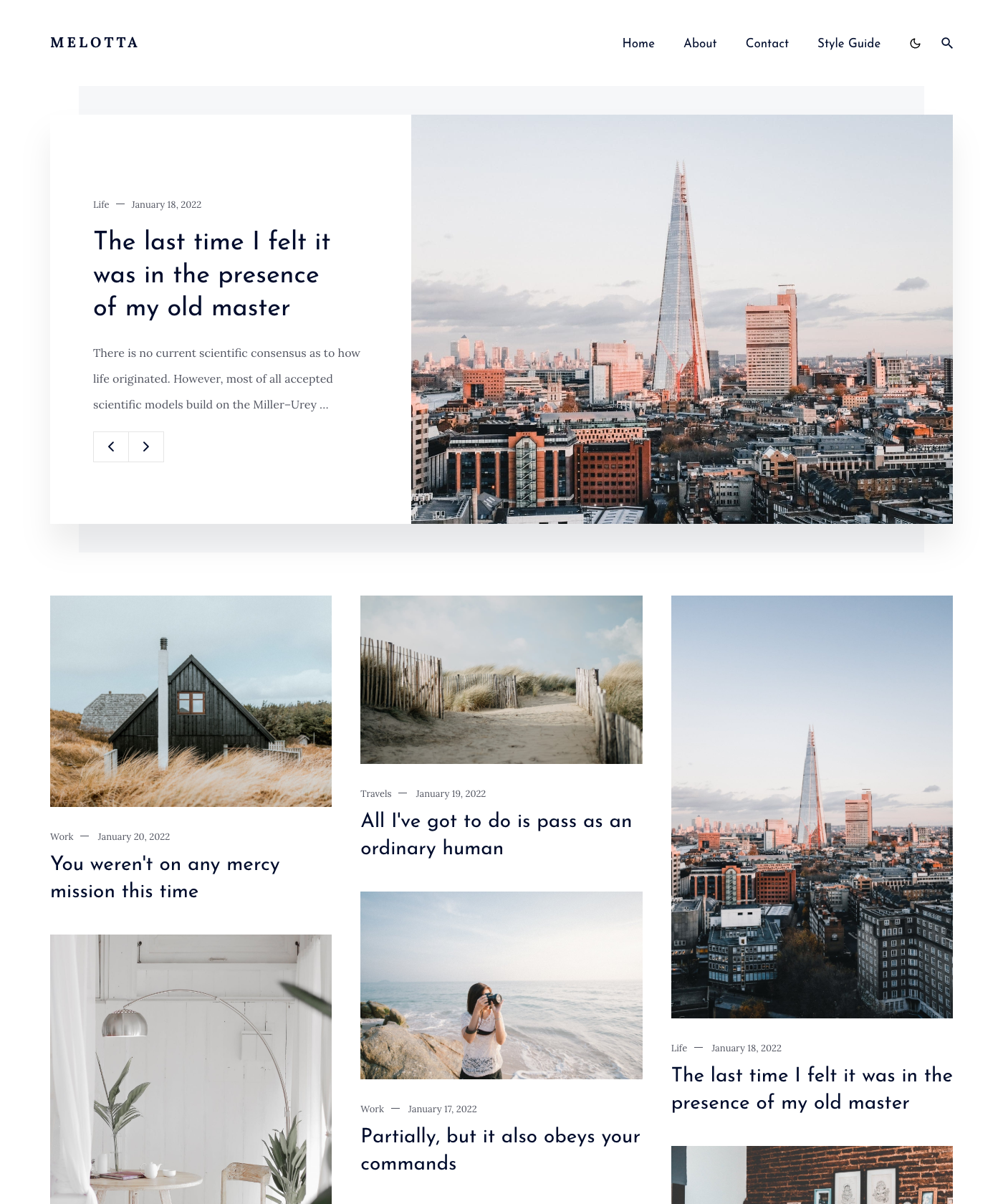The image size is (1003, 1204).
Task: Go to the previous slide arrow
Action: (x=111, y=446)
